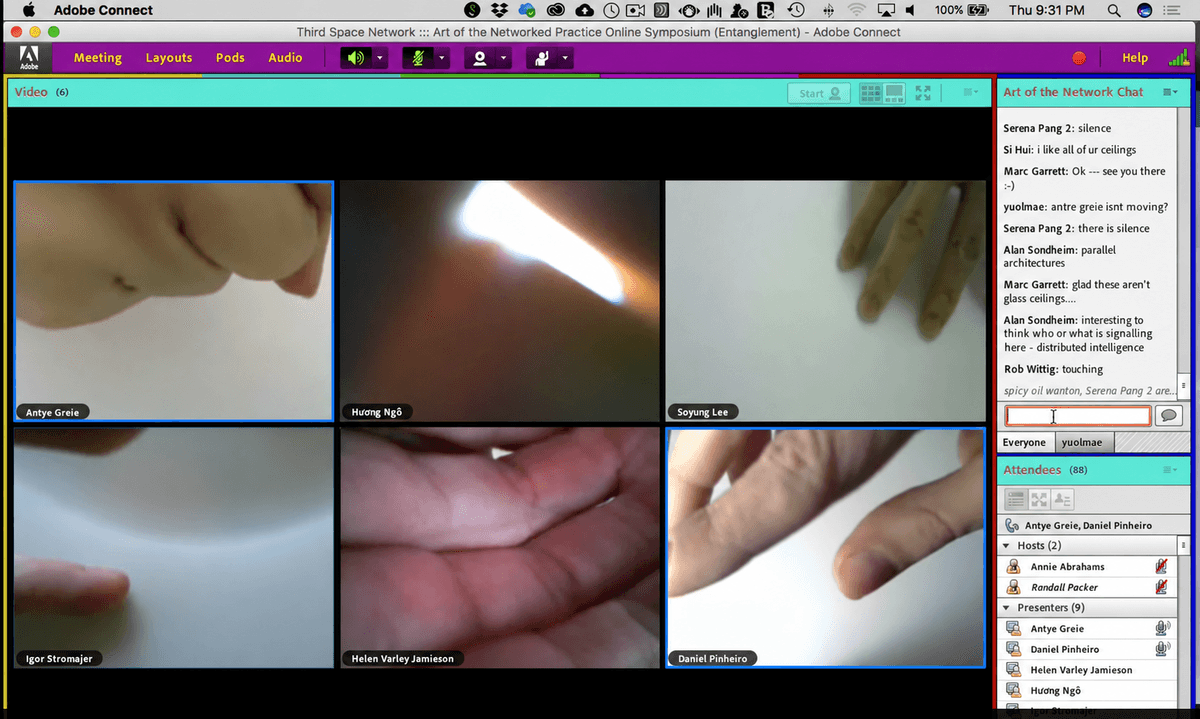
Task: Toggle the muted microphone button
Action: click(x=418, y=58)
